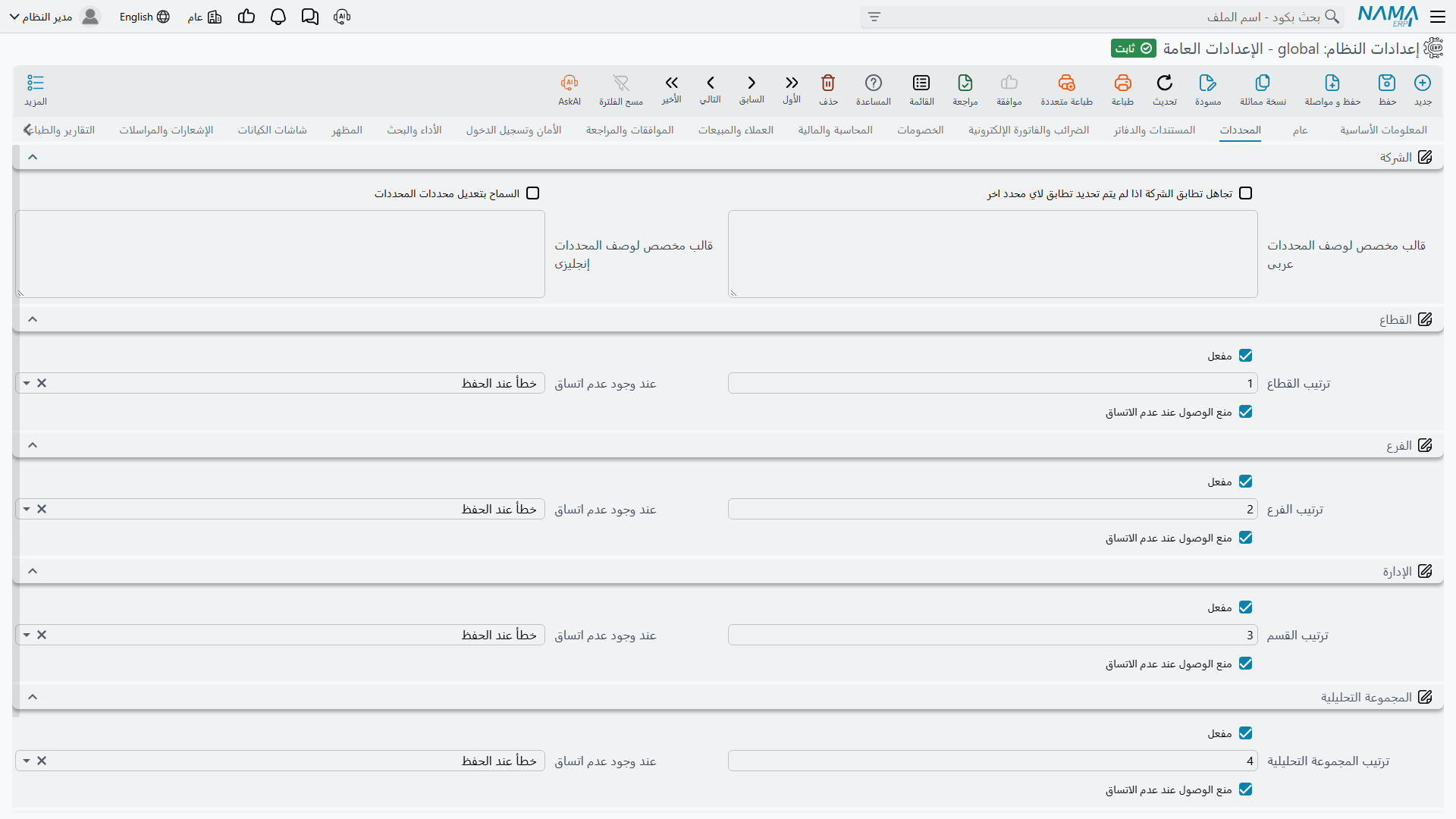Collapse the القطاع section chevron
The width and height of the screenshot is (1456, 819).
(x=33, y=319)
